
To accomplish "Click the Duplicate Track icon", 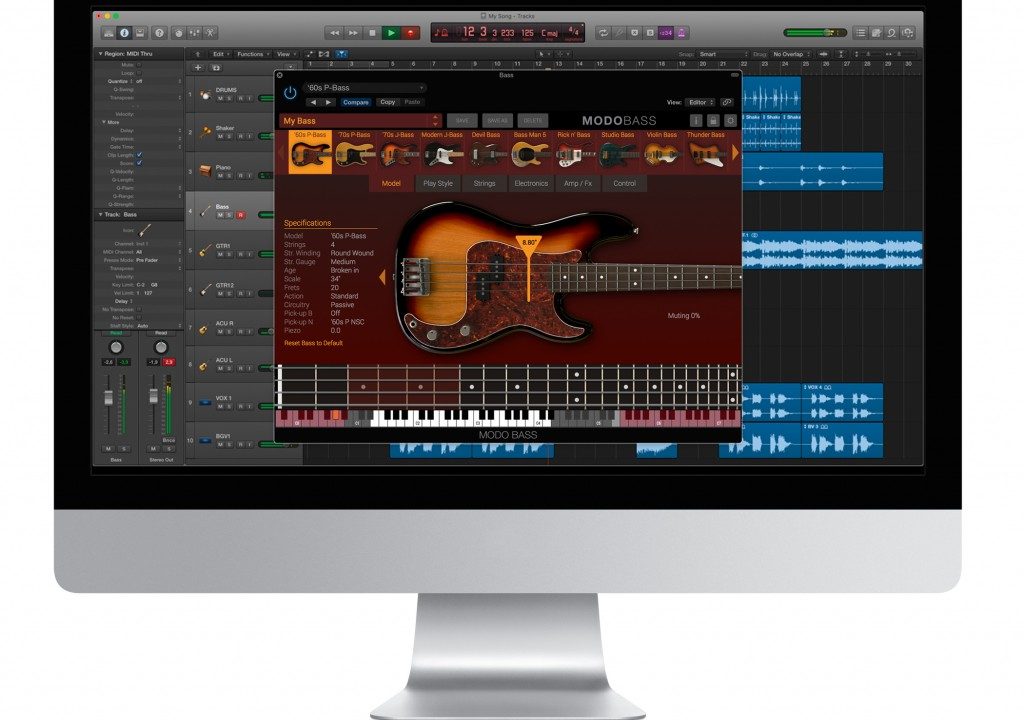I will 216,67.
